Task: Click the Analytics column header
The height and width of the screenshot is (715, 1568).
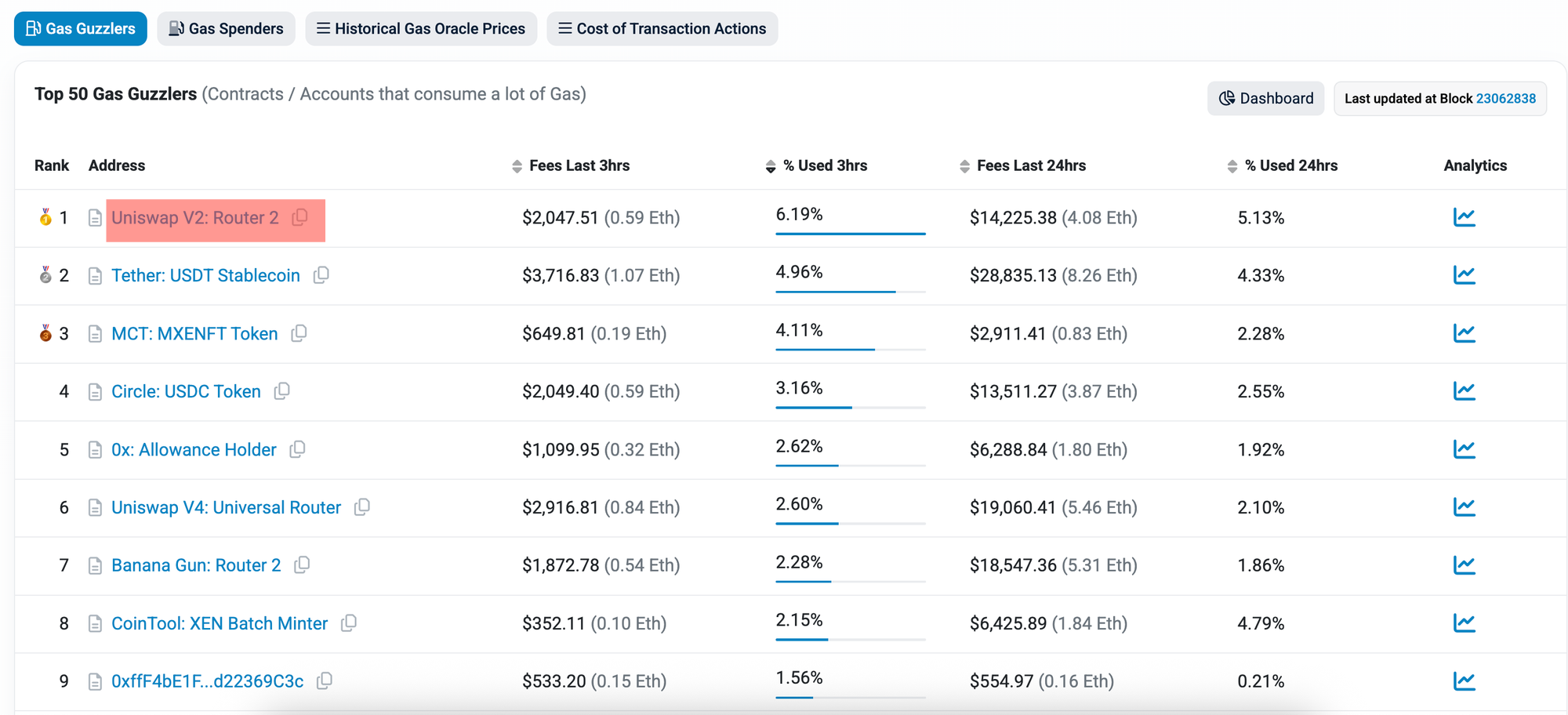Action: tap(1475, 165)
